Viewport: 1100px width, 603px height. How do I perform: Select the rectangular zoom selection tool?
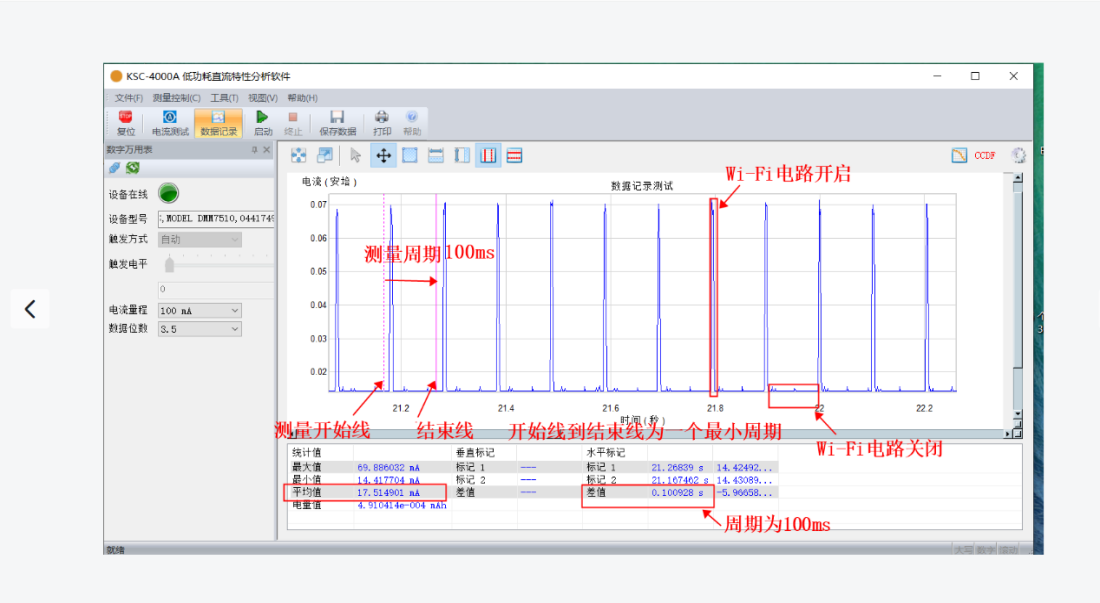(411, 155)
